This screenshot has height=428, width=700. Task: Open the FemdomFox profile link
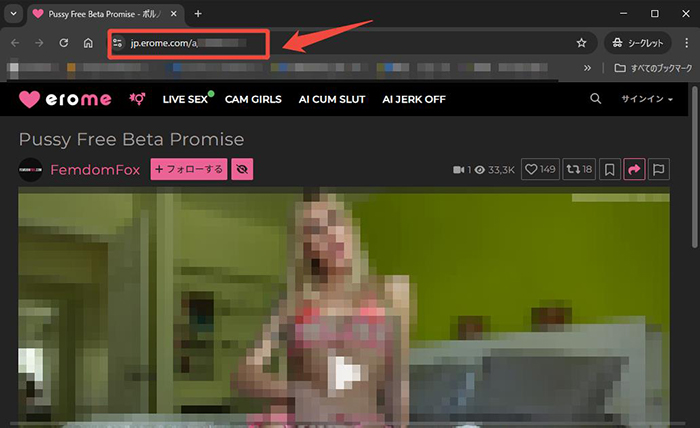tap(97, 170)
